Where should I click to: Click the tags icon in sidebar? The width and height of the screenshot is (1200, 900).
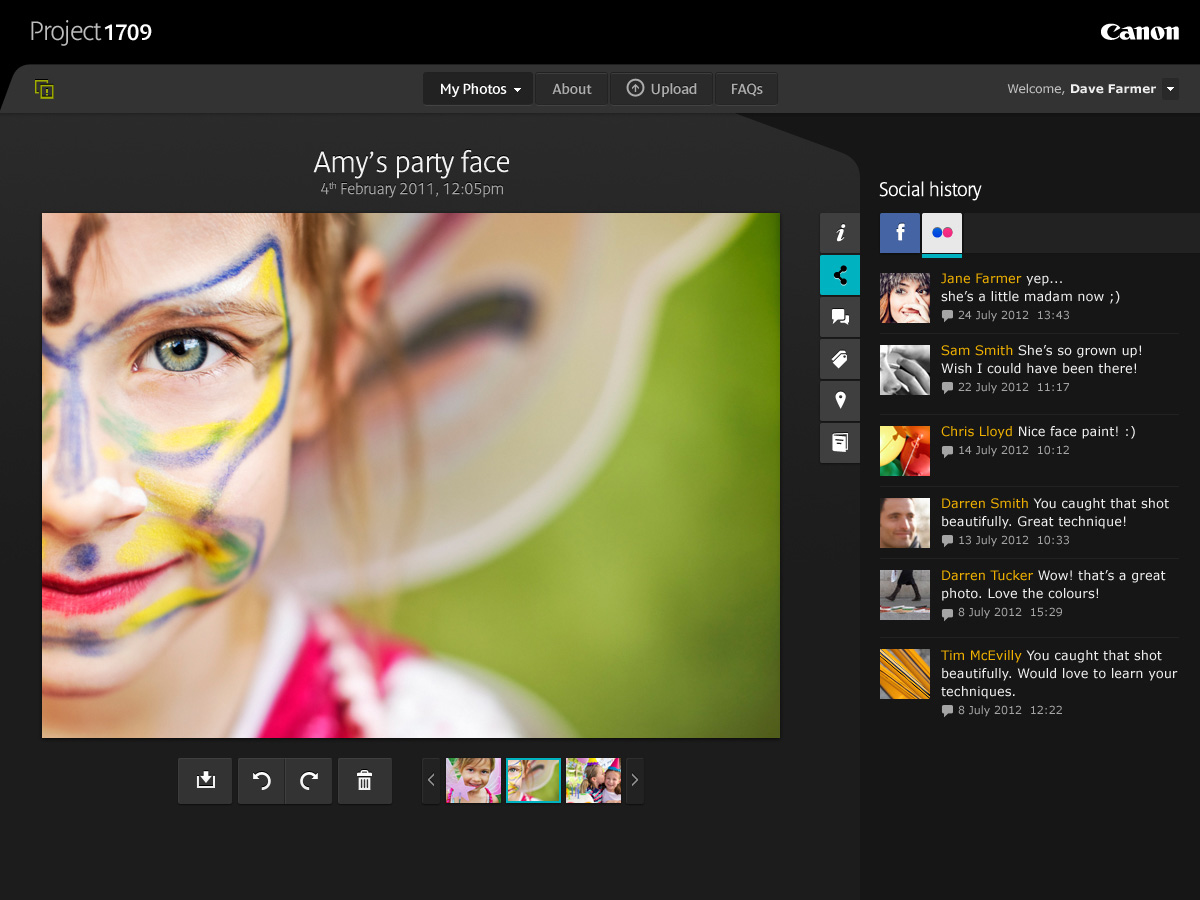click(840, 359)
